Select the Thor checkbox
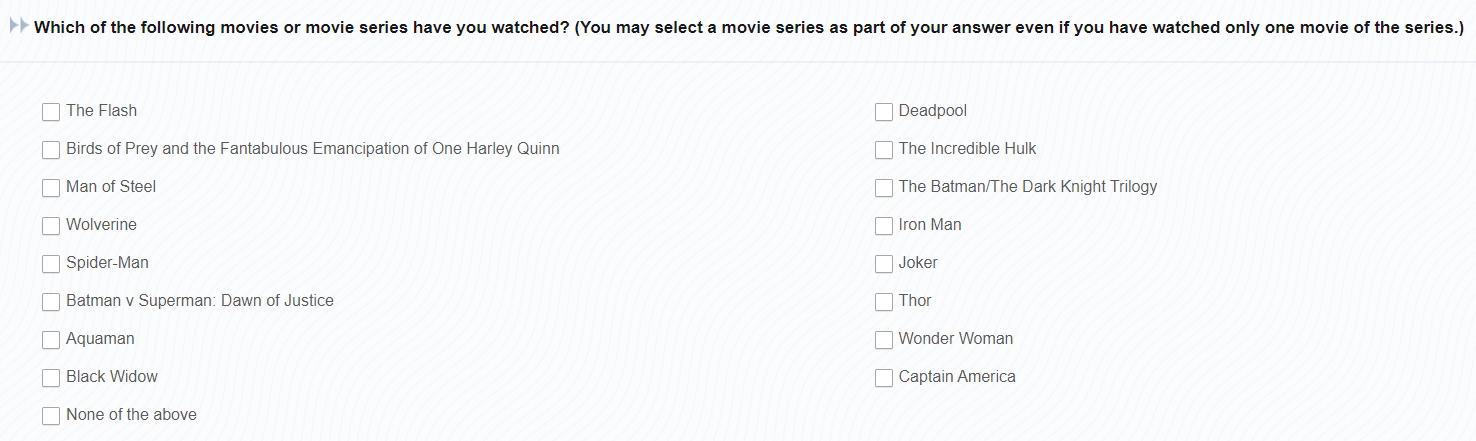 coord(884,302)
